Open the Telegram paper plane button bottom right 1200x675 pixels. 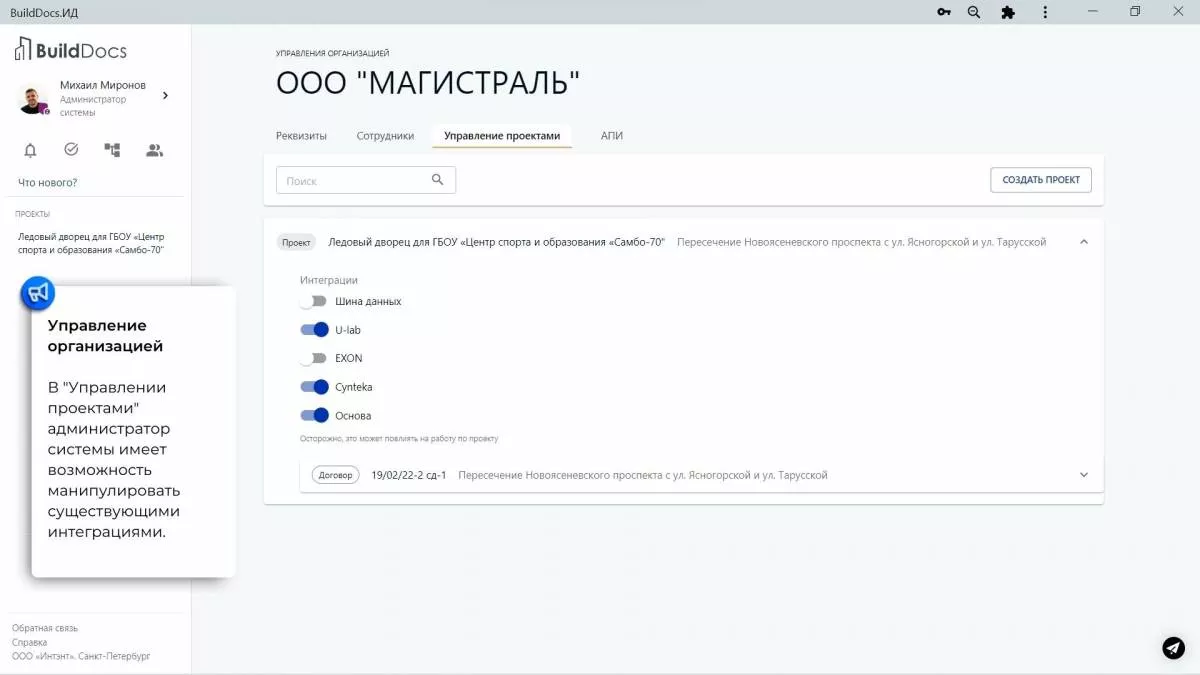coord(1172,648)
